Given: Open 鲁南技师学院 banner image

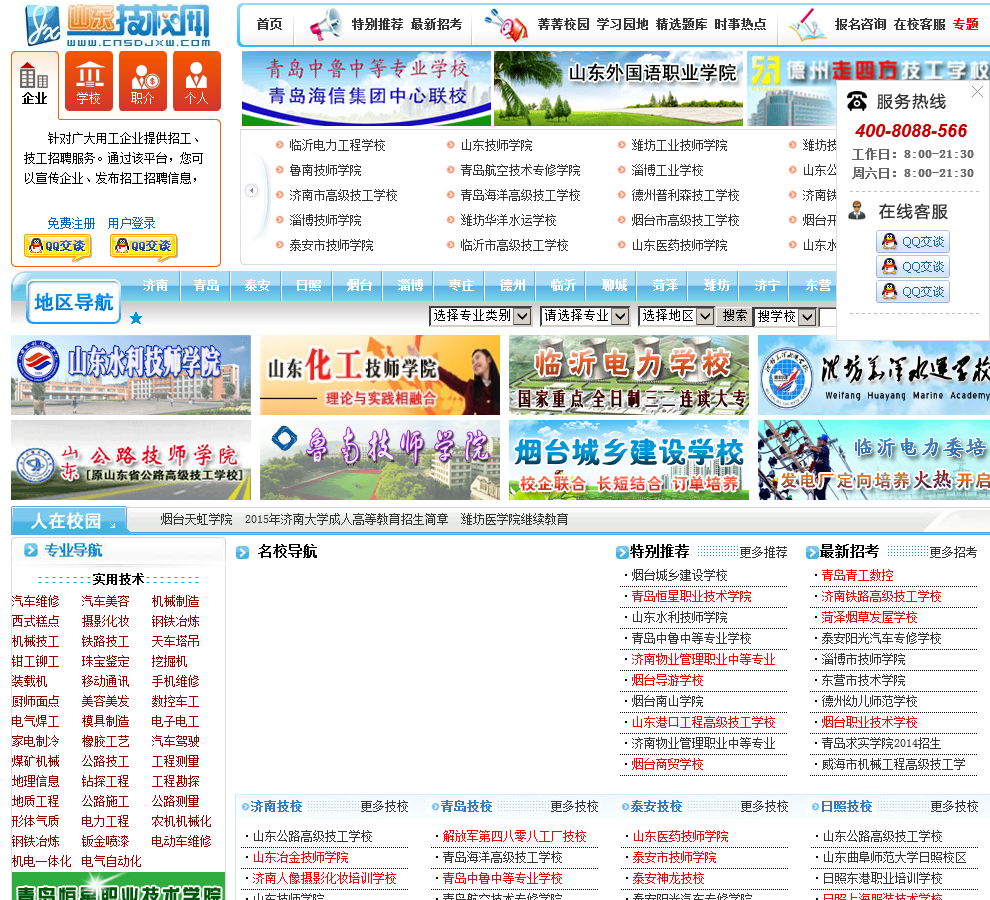Looking at the screenshot, I should pyautogui.click(x=379, y=460).
